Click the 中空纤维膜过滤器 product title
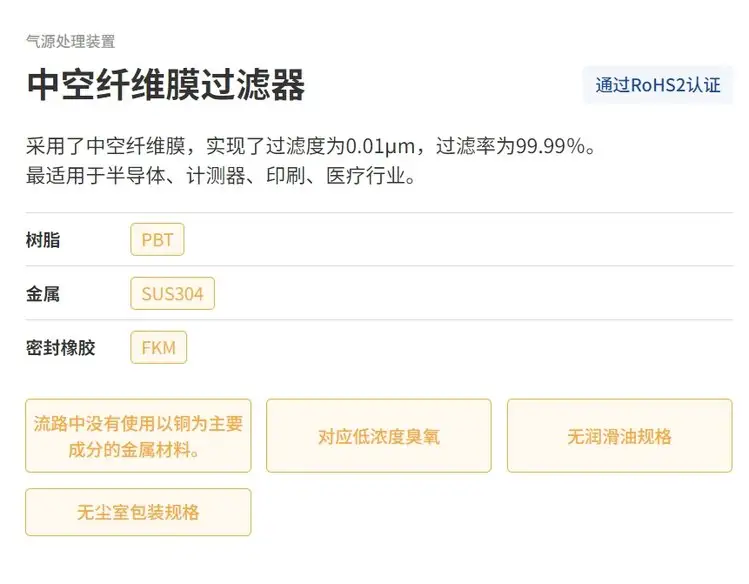Viewport: 749px width, 584px height. point(165,86)
